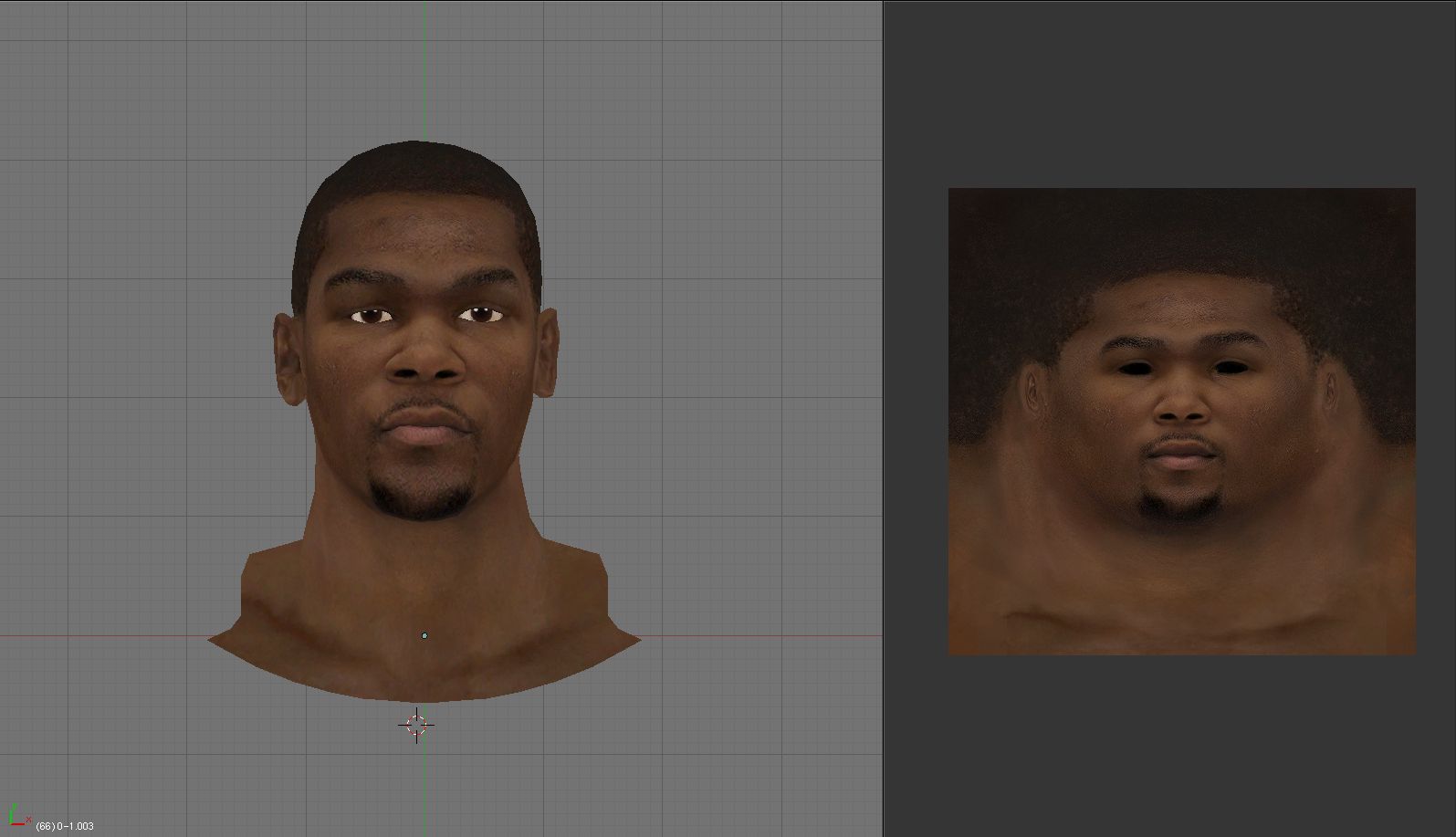This screenshot has height=837, width=1456.
Task: Select the object origin dot on the chest
Action: click(x=424, y=635)
